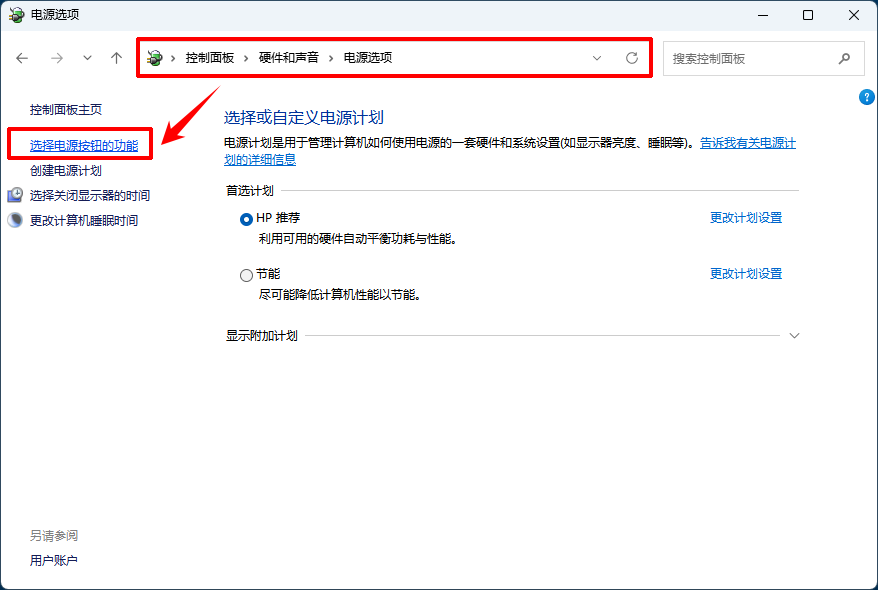Select the HP 推荐 power plan

click(x=246, y=219)
